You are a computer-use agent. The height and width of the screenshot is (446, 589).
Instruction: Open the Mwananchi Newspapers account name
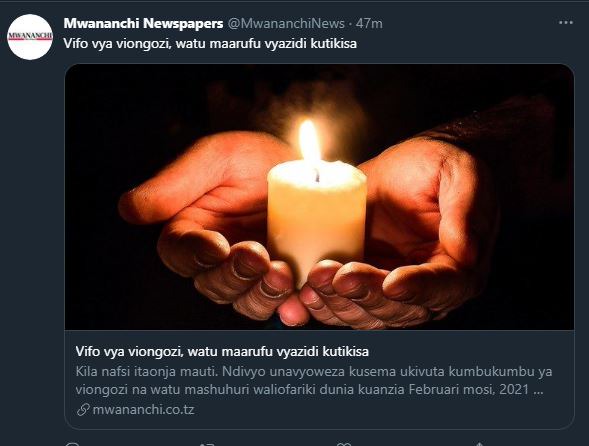tap(143, 23)
